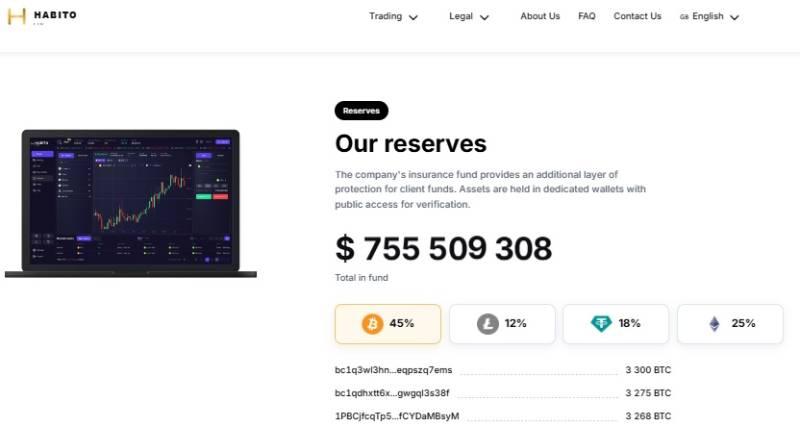Expand the Trading dropdown chevron
800x427 pixels.
413,17
